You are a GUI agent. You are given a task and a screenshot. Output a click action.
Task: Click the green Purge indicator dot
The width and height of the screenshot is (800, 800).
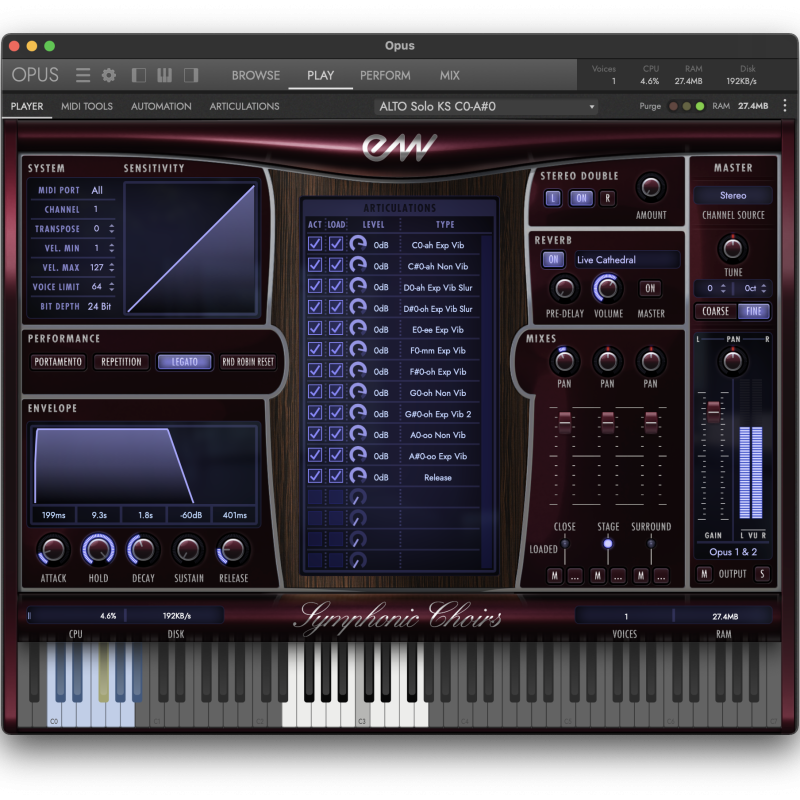700,106
